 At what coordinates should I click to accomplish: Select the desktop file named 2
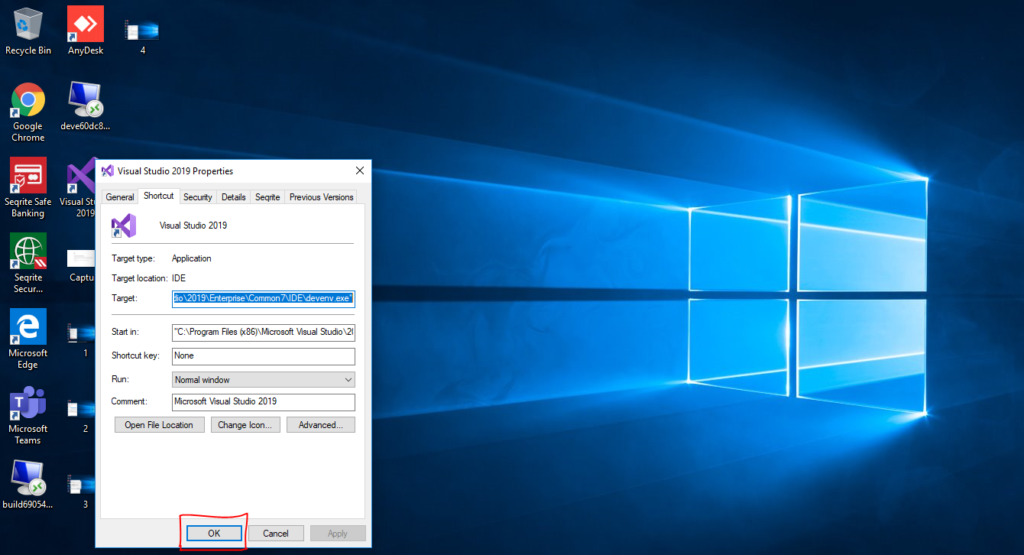[81, 415]
